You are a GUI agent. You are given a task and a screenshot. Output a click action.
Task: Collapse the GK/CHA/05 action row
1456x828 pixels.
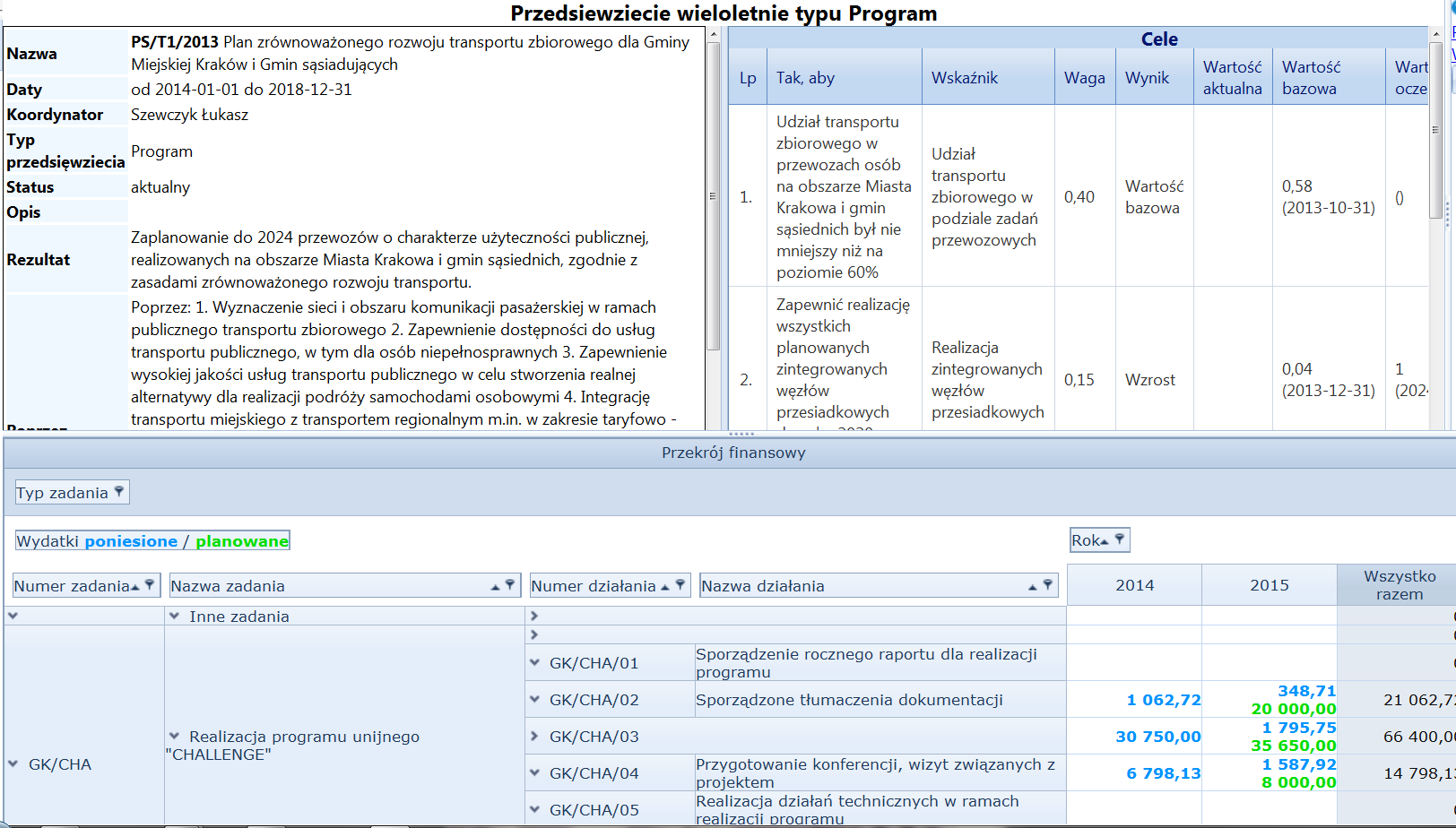click(534, 810)
